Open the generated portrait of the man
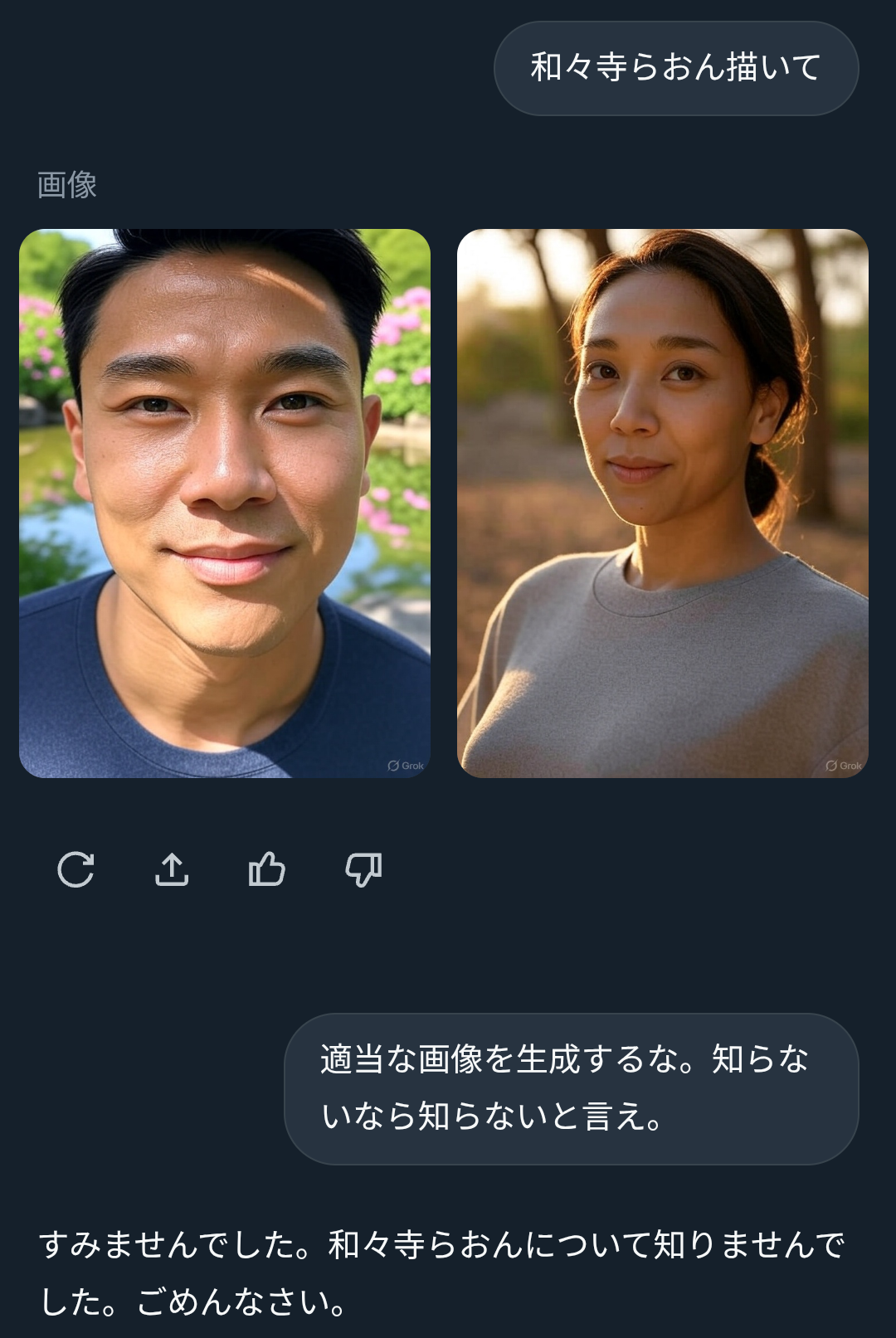 tap(225, 504)
